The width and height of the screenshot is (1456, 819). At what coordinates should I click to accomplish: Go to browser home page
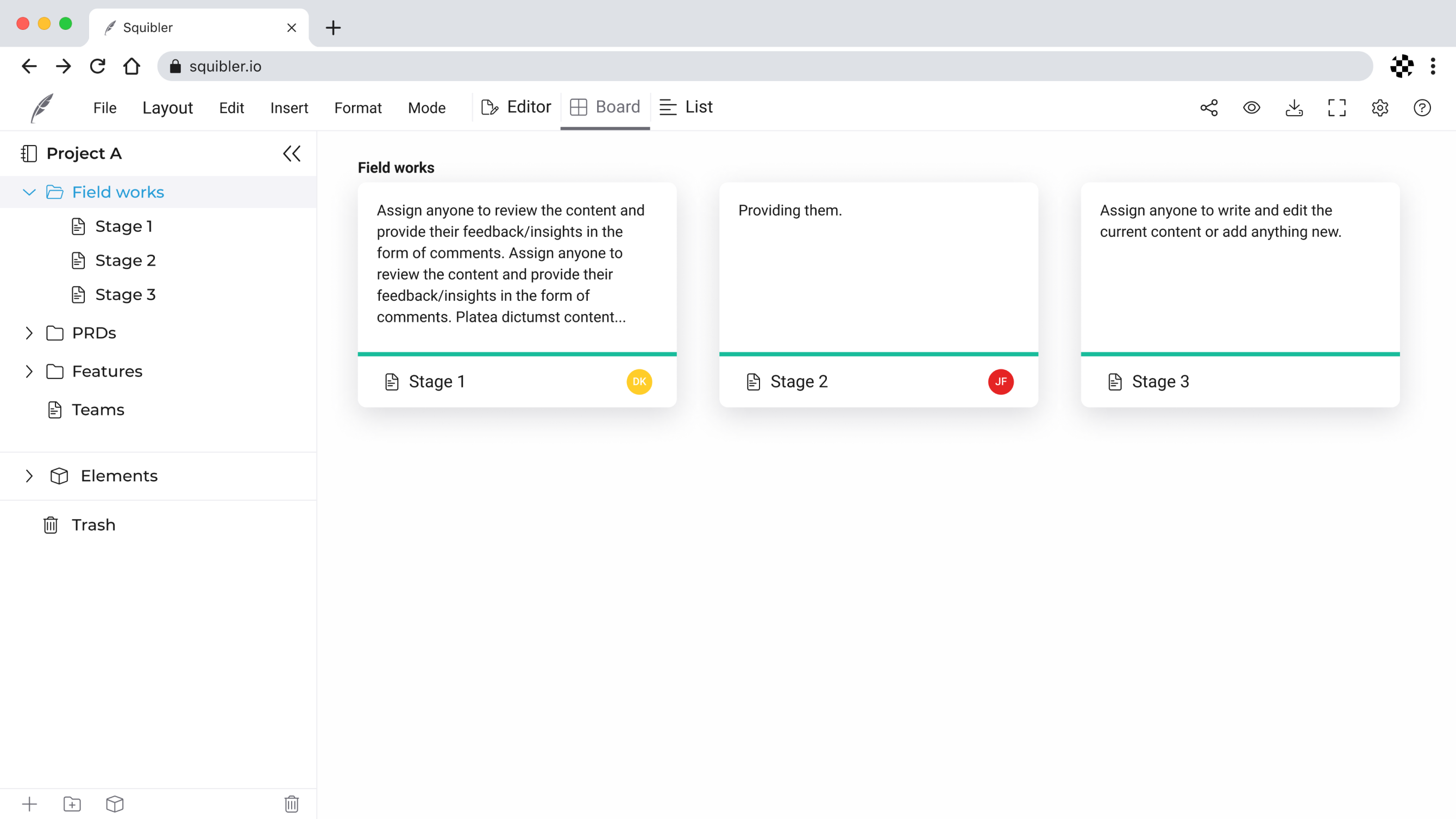pos(131,66)
